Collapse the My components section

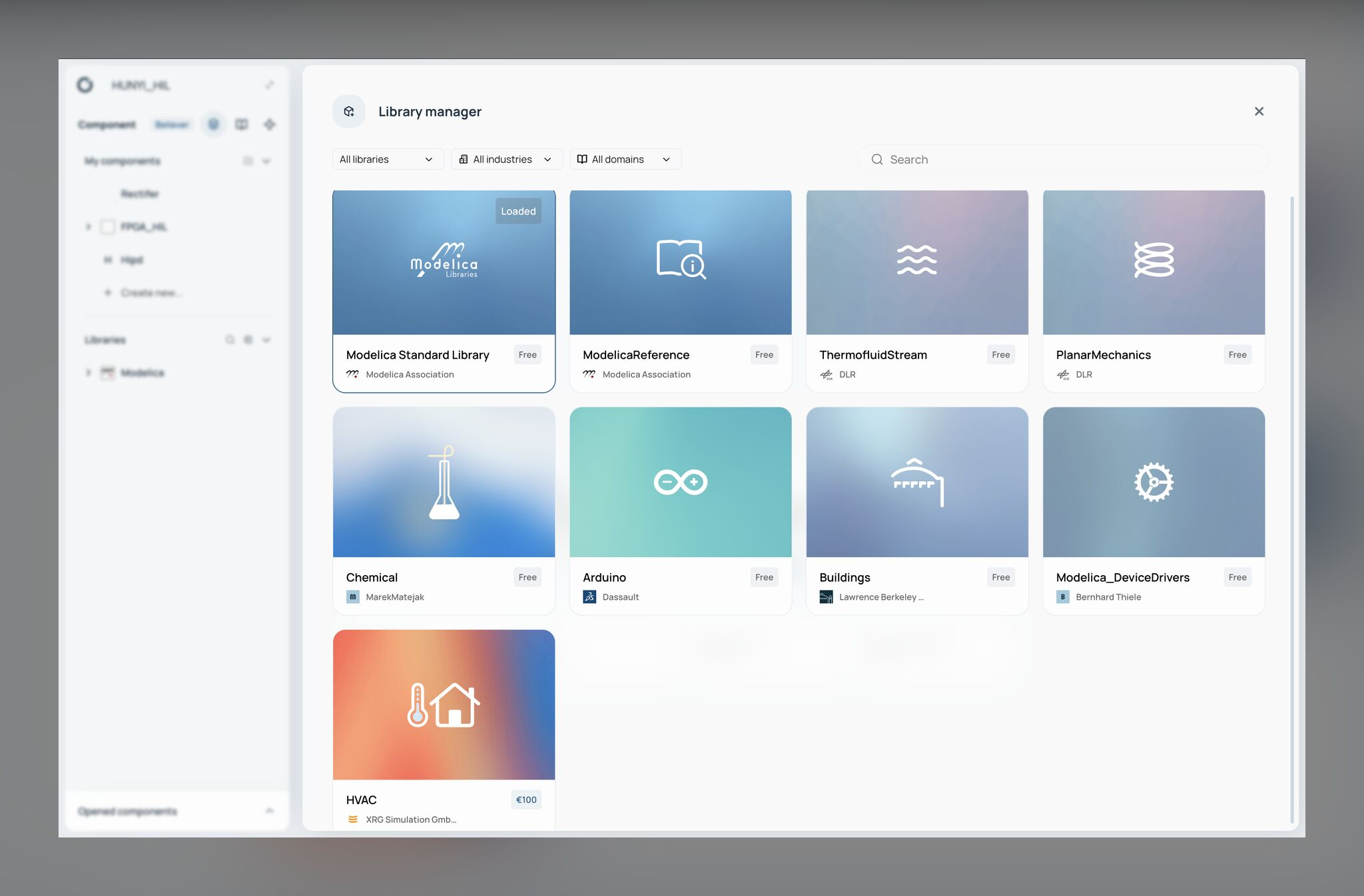coord(266,160)
